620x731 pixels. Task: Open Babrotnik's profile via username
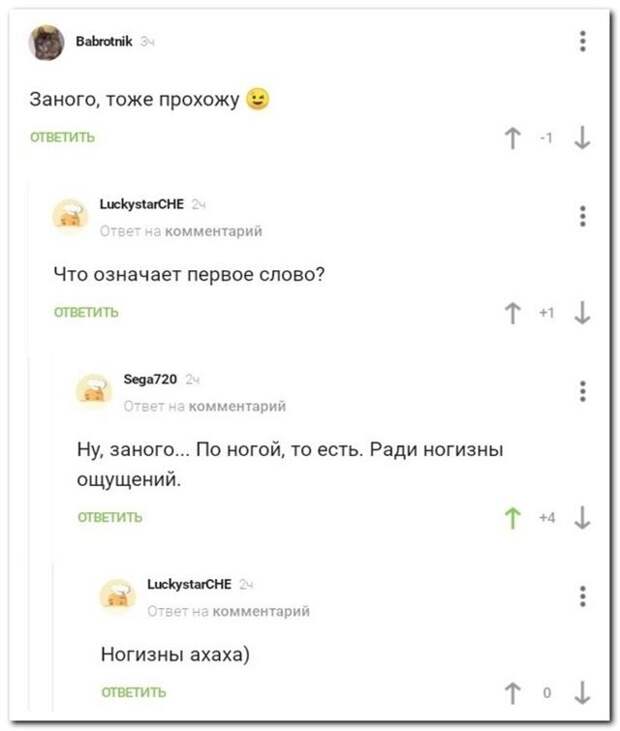tap(103, 41)
